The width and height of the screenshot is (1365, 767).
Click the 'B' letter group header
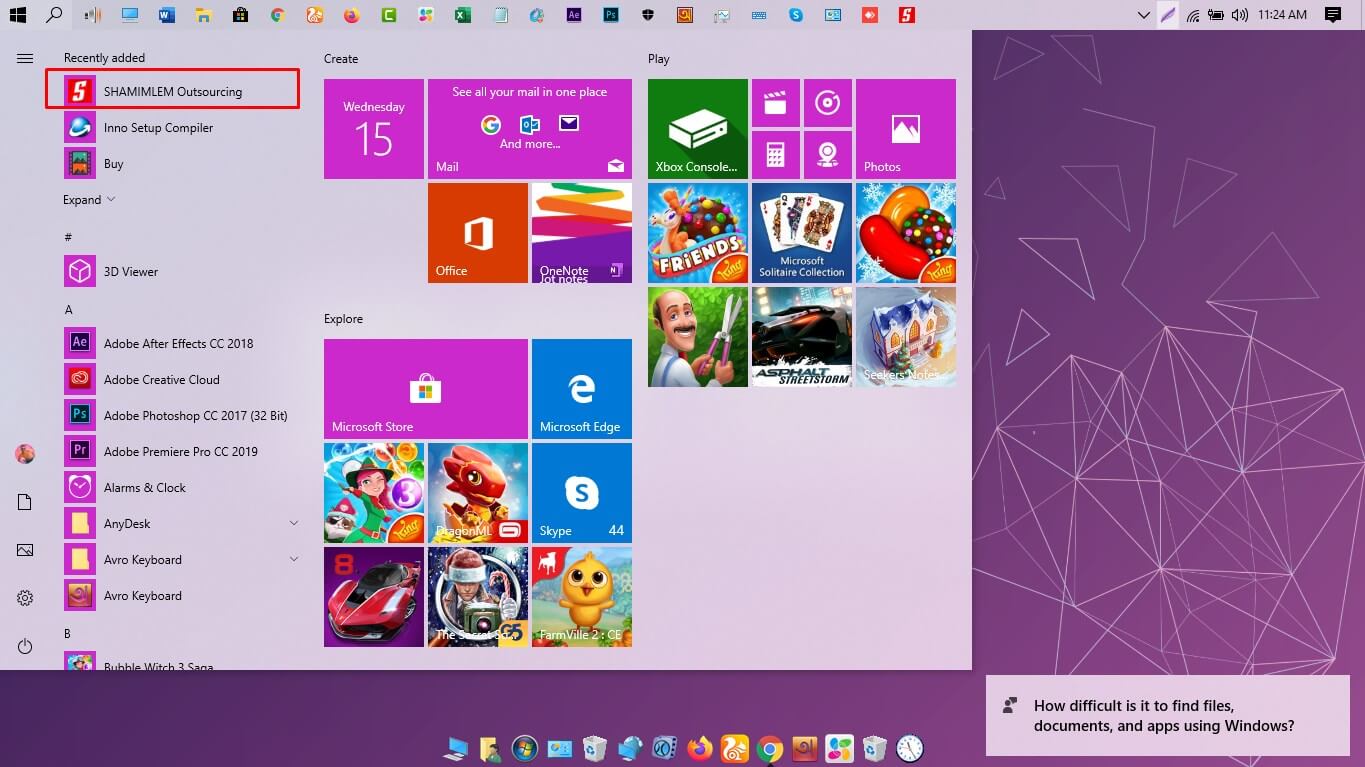point(67,634)
